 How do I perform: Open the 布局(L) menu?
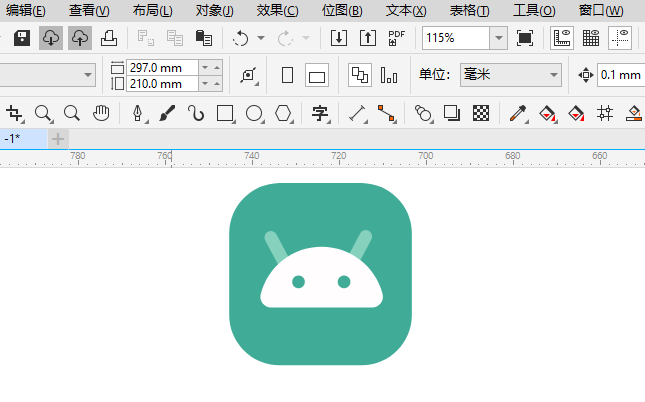[153, 10]
